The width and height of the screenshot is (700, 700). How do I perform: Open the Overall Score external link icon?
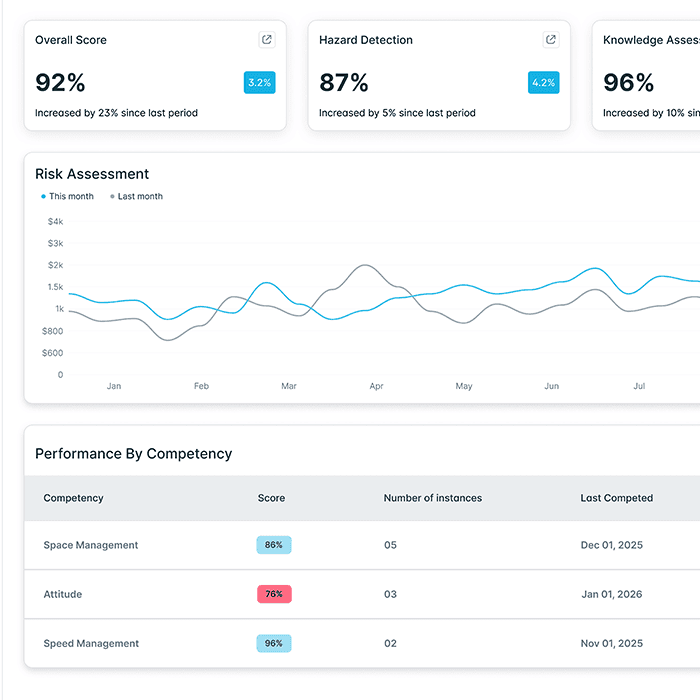click(267, 40)
